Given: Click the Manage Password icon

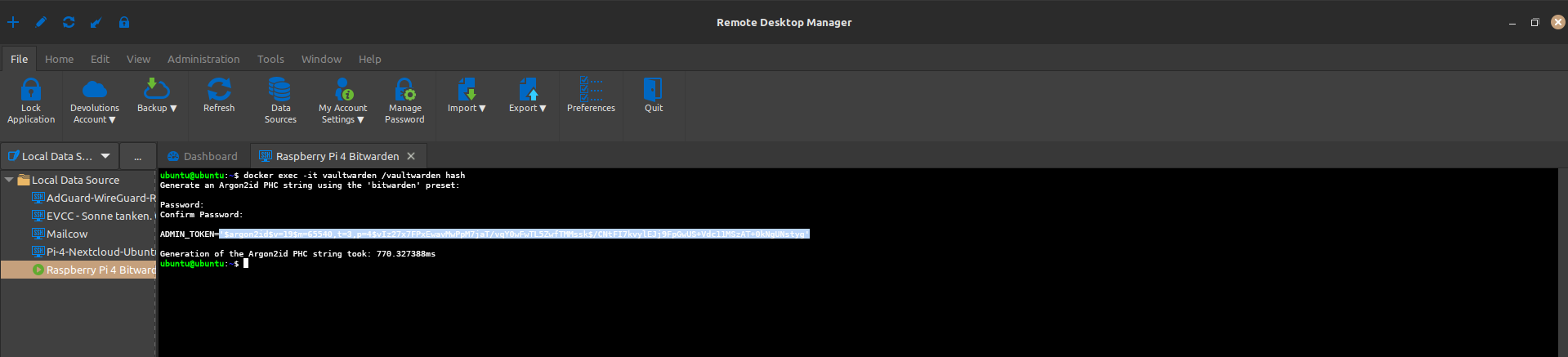Looking at the screenshot, I should [x=404, y=90].
